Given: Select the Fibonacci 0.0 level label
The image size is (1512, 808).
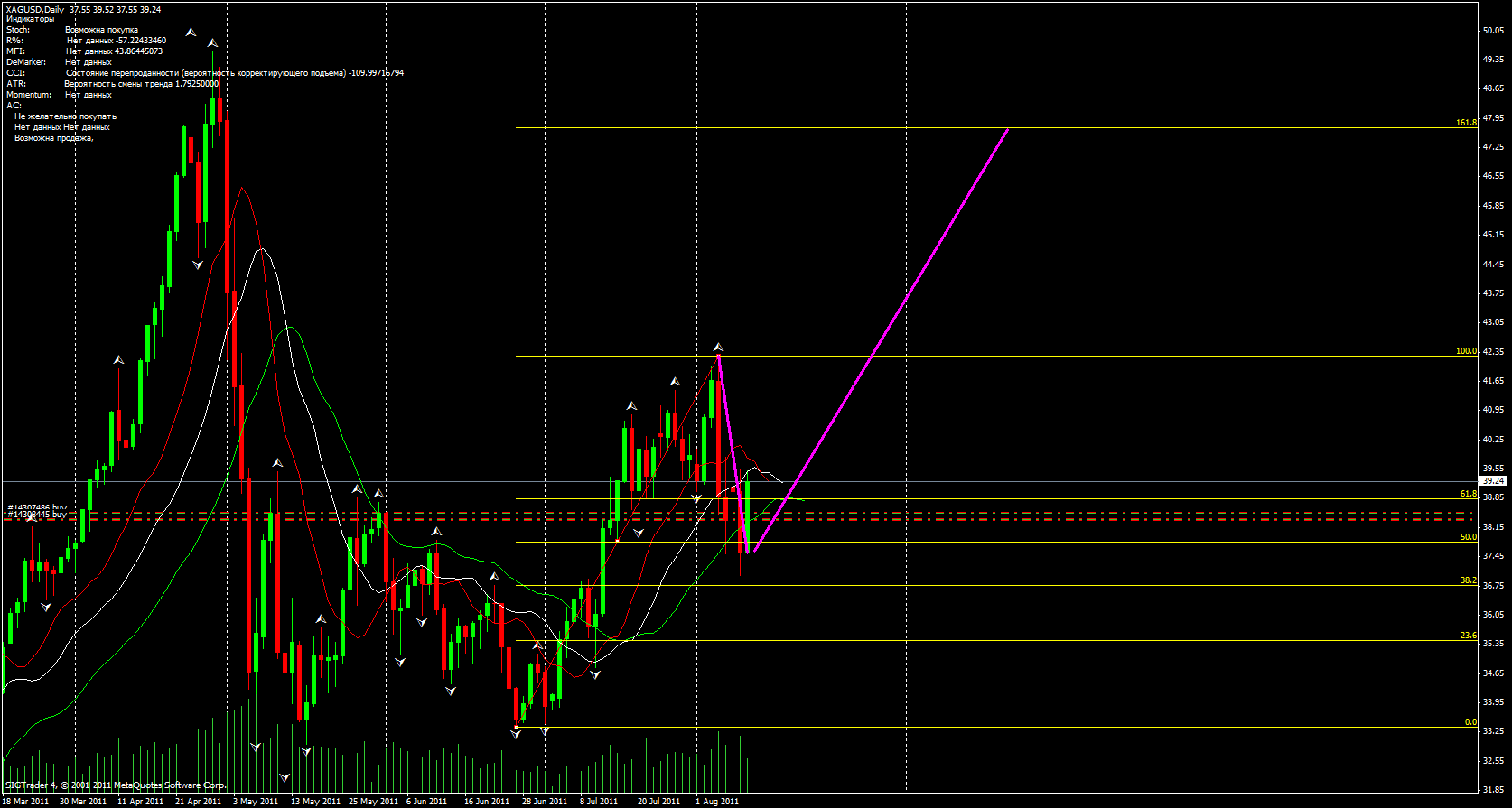Looking at the screenshot, I should pos(1470,722).
